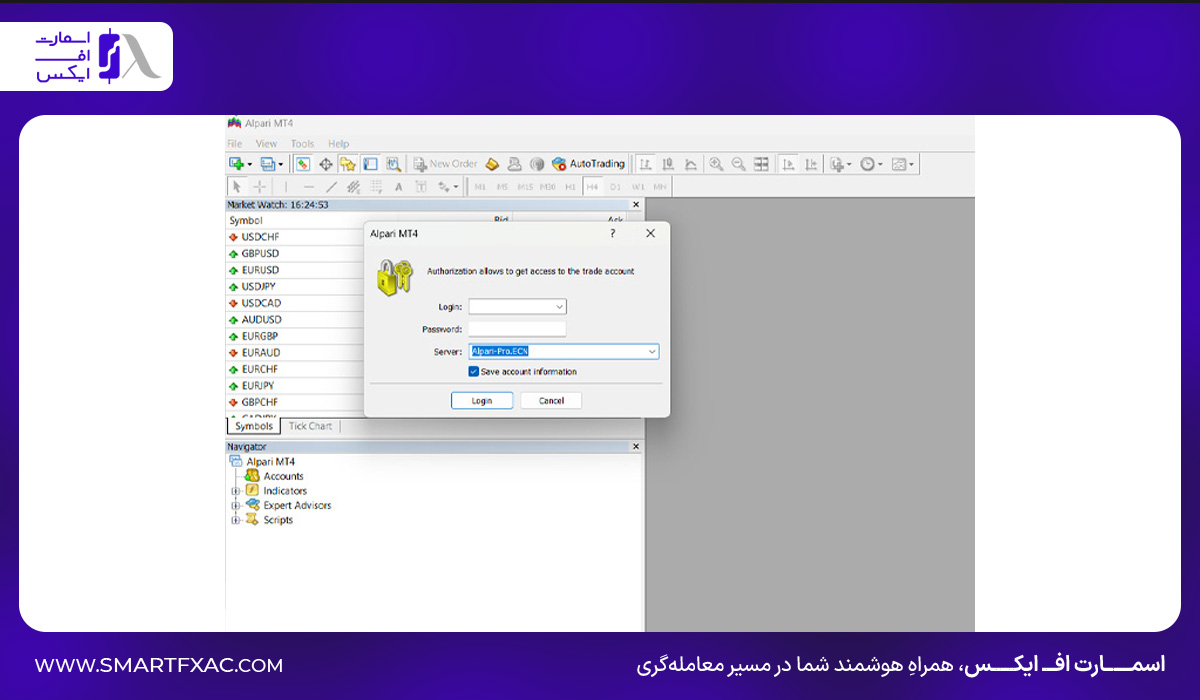Close the Market Watch panel
The width and height of the screenshot is (1200, 700).
[x=636, y=204]
